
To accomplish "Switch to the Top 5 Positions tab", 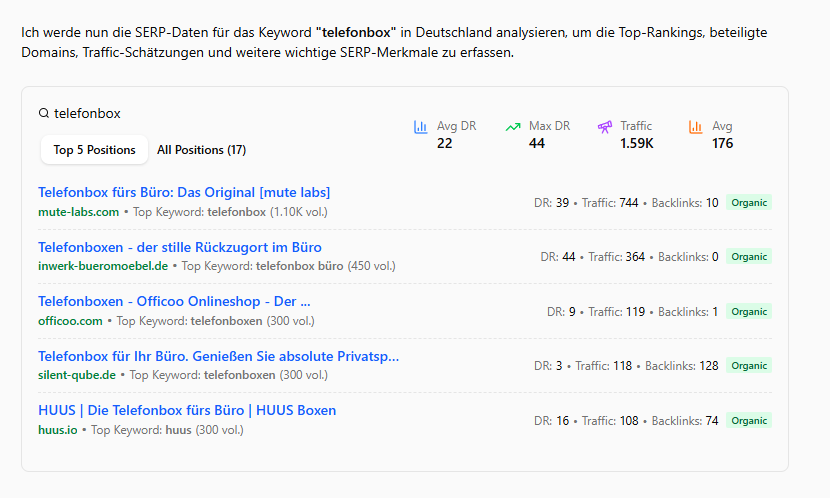I will tap(94, 150).
